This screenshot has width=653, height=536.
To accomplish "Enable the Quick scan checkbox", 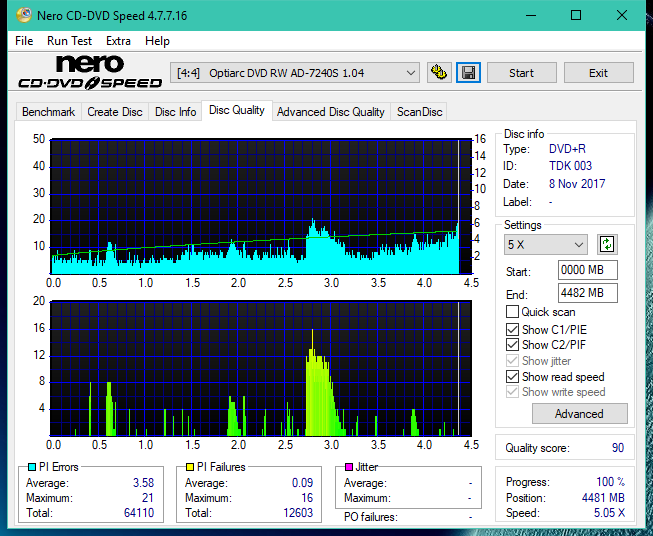I will coord(512,312).
